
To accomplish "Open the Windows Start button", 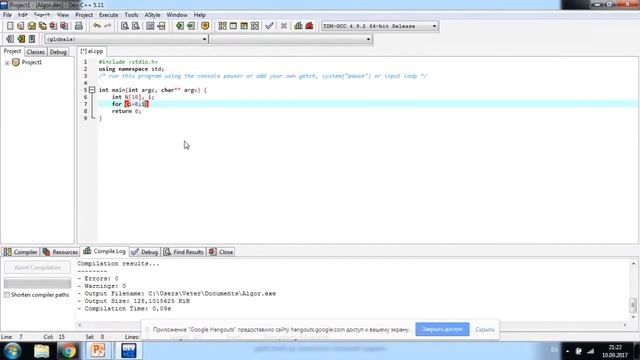I will click(x=12, y=351).
